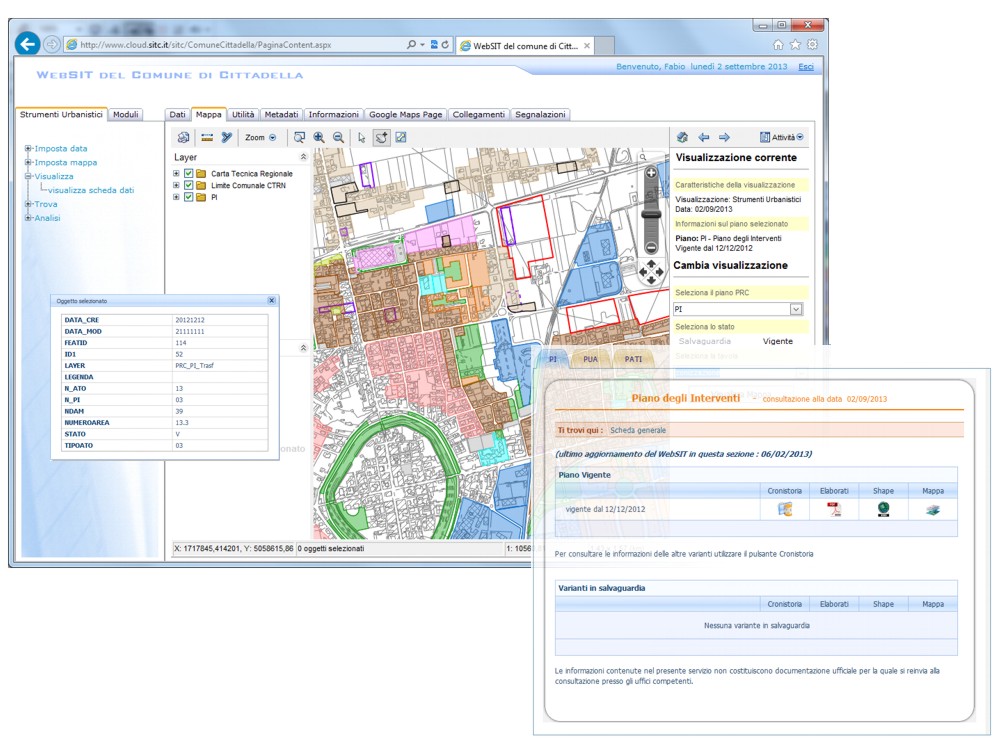1000x750 pixels.
Task: Open the Attività dropdown menu
Action: pyautogui.click(x=782, y=137)
